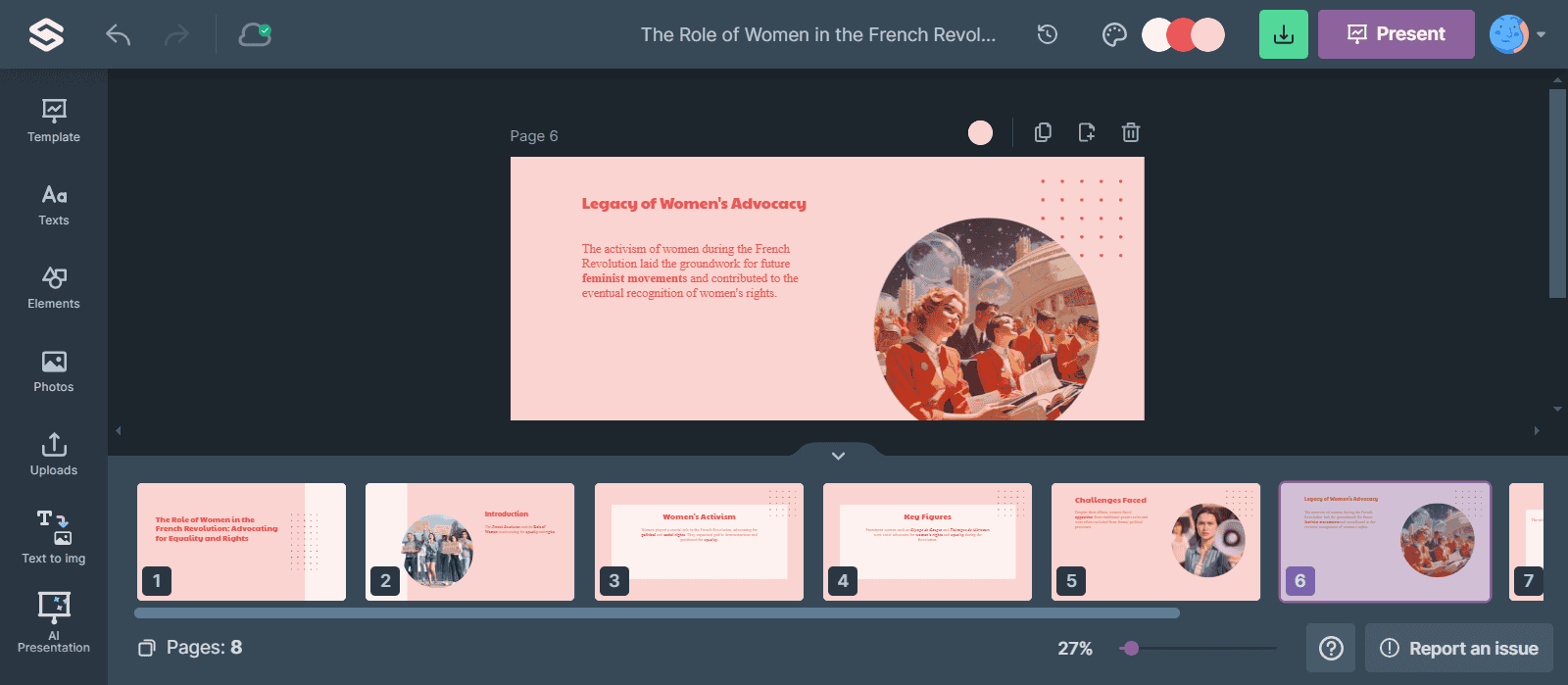Open version history clock icon
This screenshot has width=1568, height=685.
point(1048,35)
